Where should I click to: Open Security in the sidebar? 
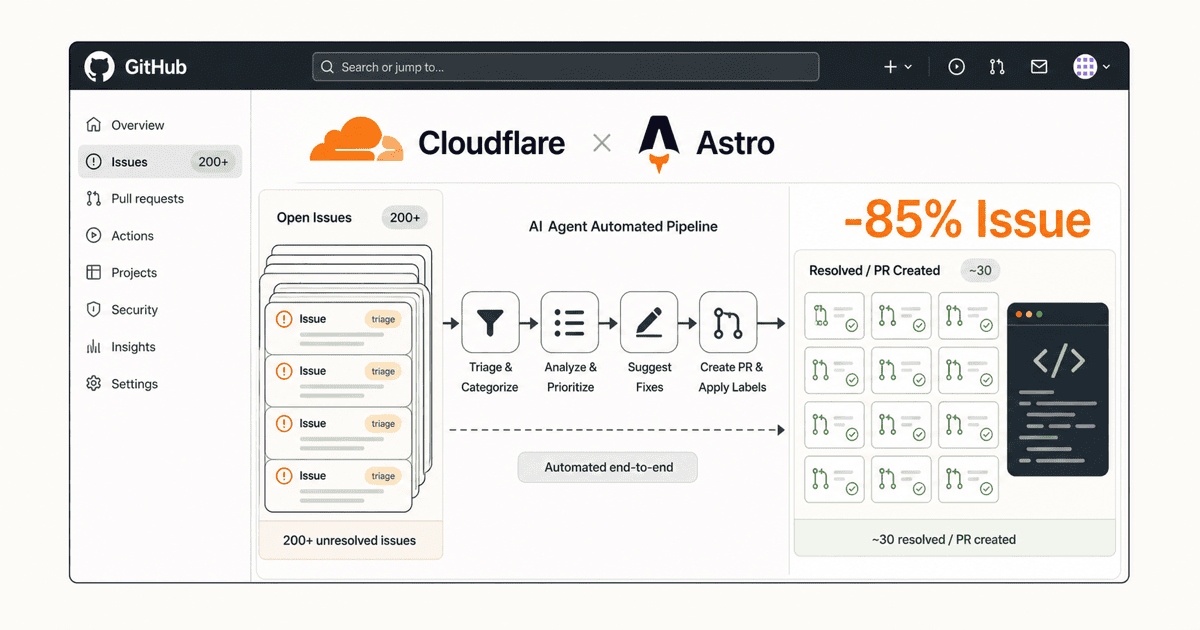160,310
